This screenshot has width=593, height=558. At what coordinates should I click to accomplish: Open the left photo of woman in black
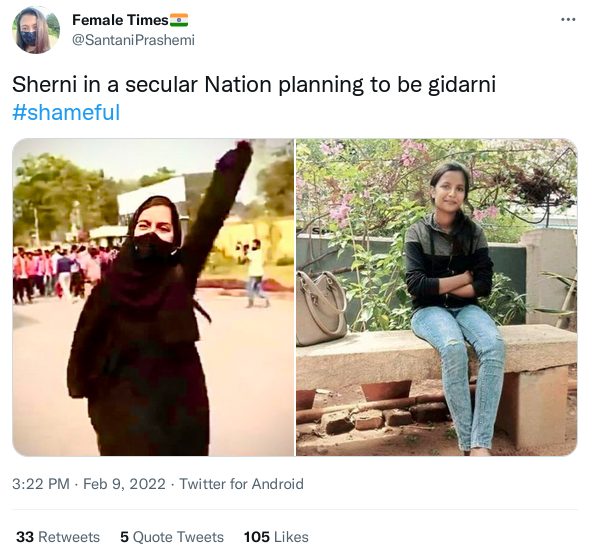[x=153, y=297]
